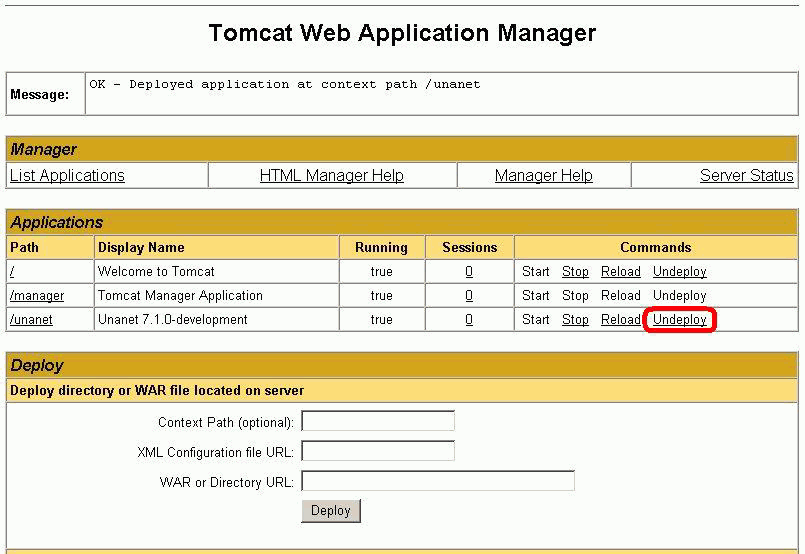View Server Status page

point(746,176)
